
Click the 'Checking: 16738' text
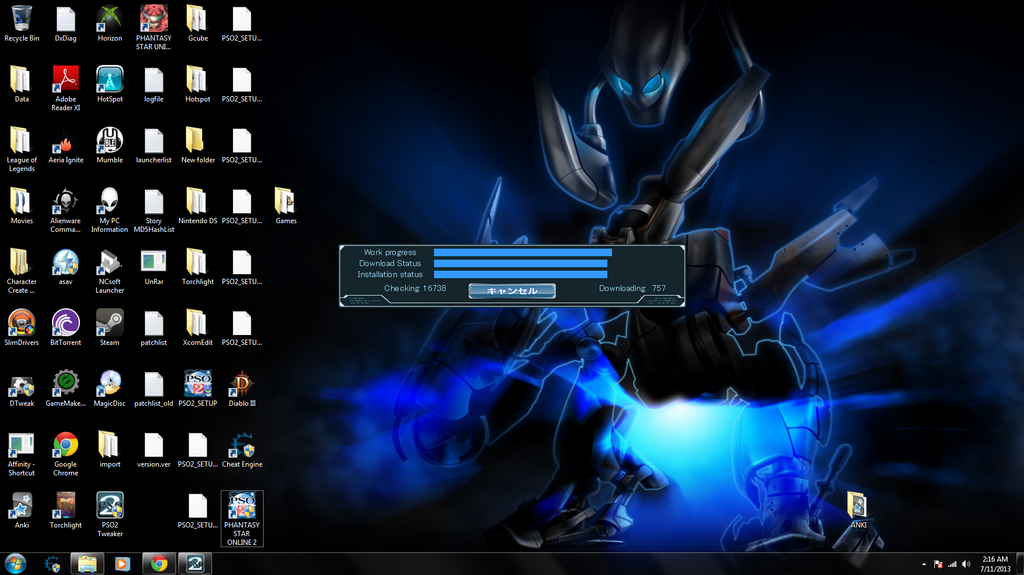pyautogui.click(x=415, y=288)
